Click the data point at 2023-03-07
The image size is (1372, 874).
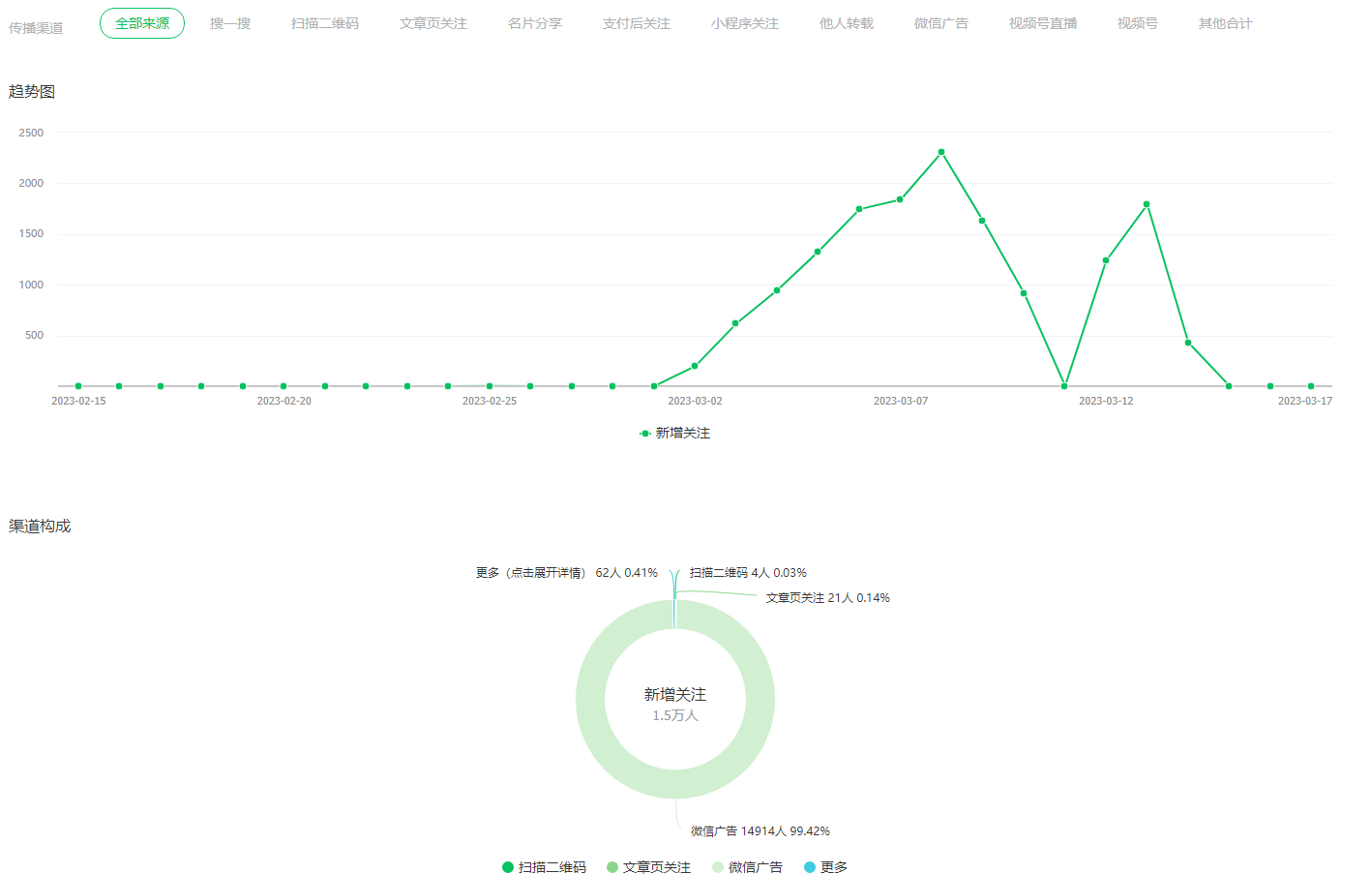click(901, 199)
